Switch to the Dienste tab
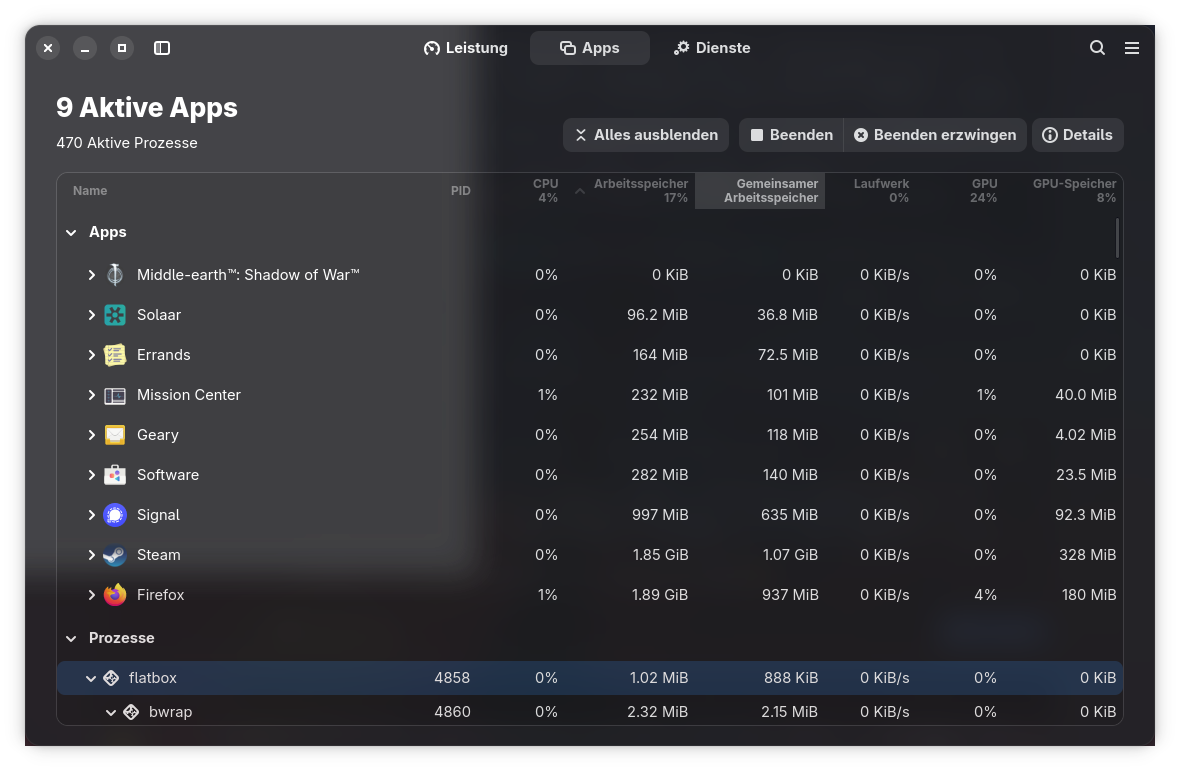 [x=712, y=48]
